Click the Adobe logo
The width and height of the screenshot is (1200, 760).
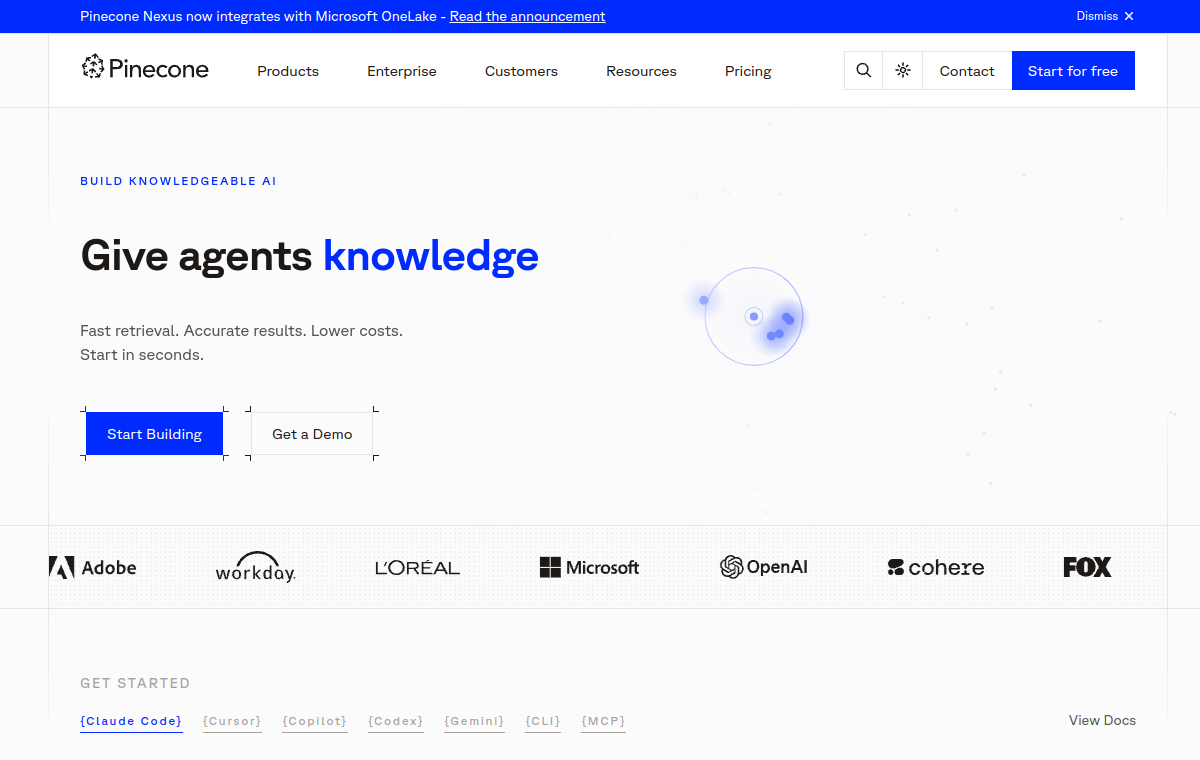93,567
